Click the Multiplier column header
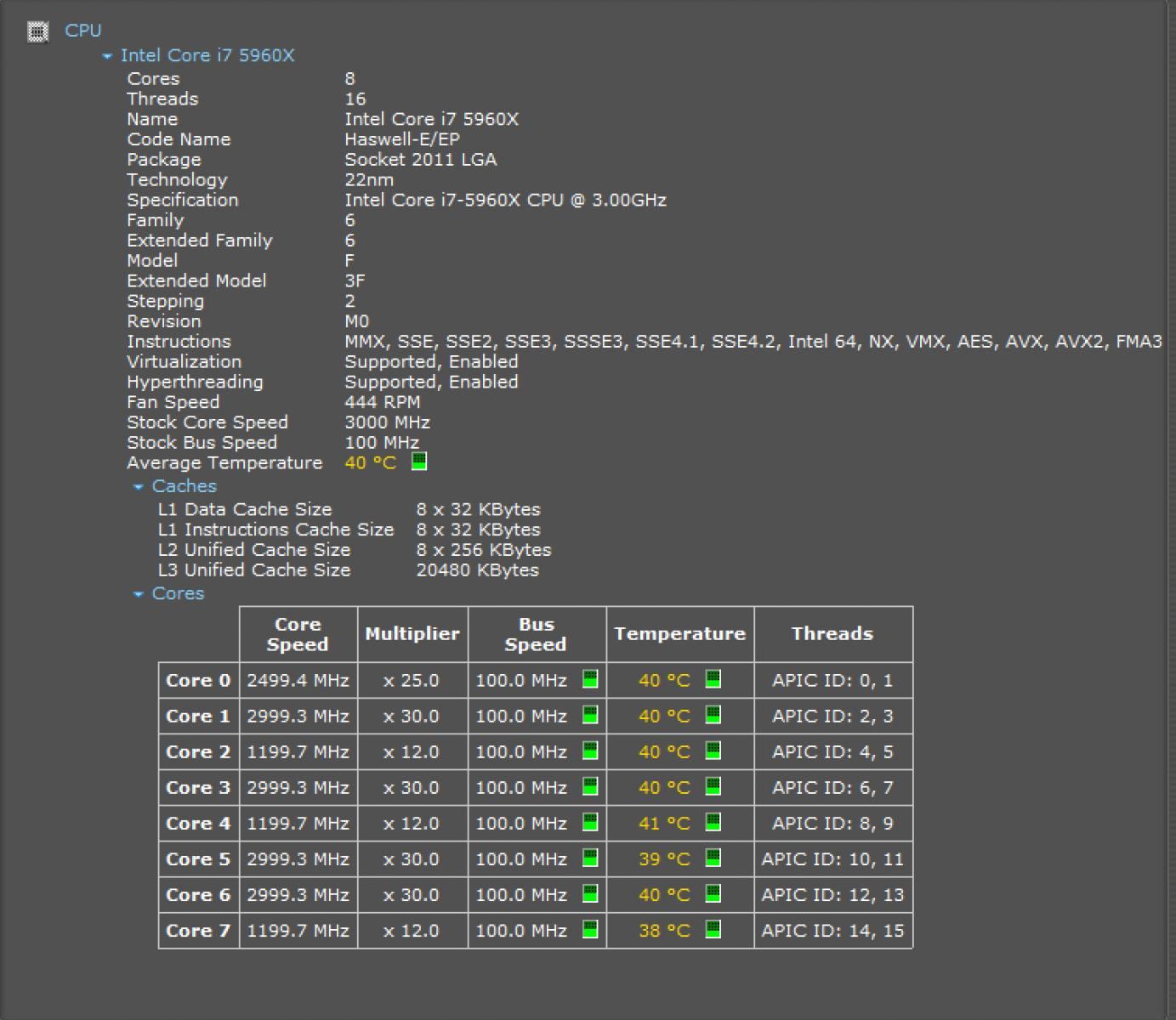Screen dimensions: 1176x1020 [412, 634]
